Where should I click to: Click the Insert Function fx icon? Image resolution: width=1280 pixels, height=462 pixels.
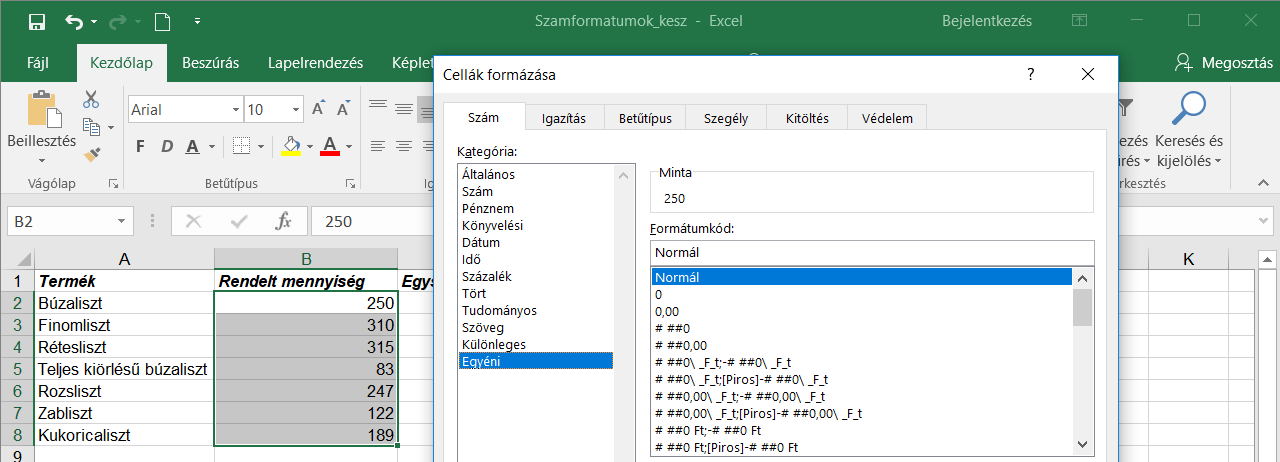click(x=284, y=221)
